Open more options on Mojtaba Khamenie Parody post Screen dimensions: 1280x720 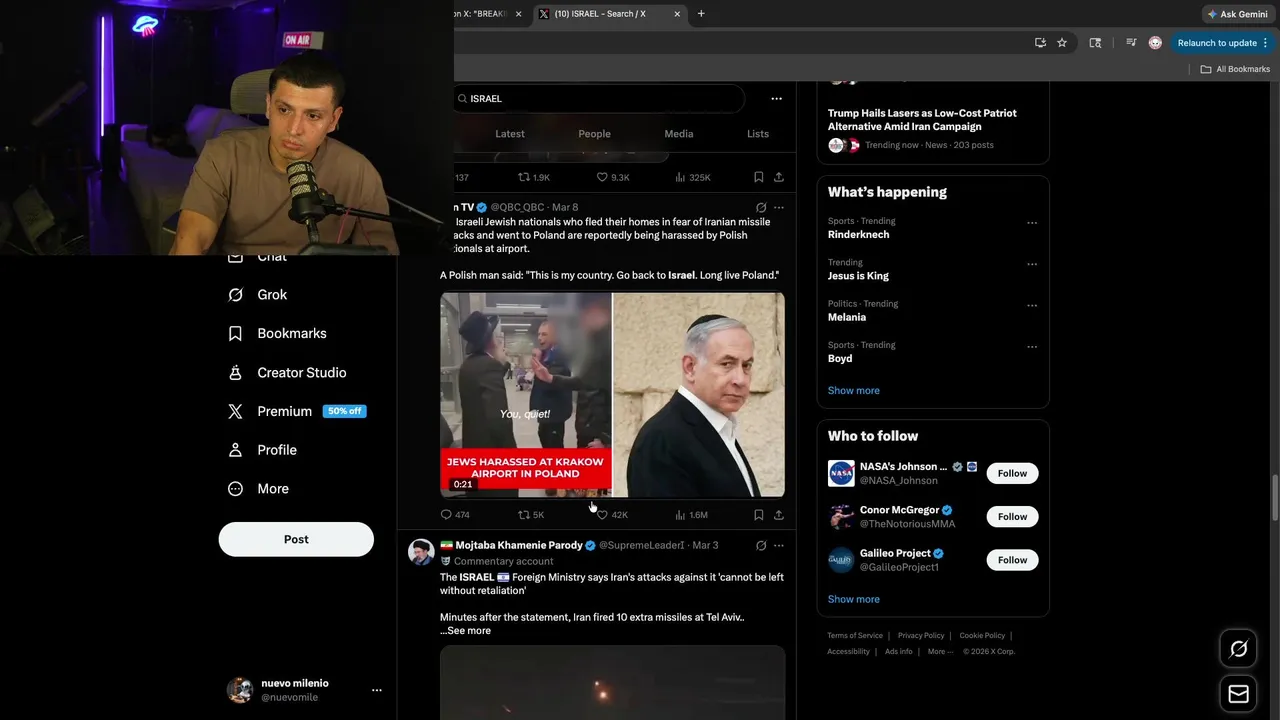(779, 546)
